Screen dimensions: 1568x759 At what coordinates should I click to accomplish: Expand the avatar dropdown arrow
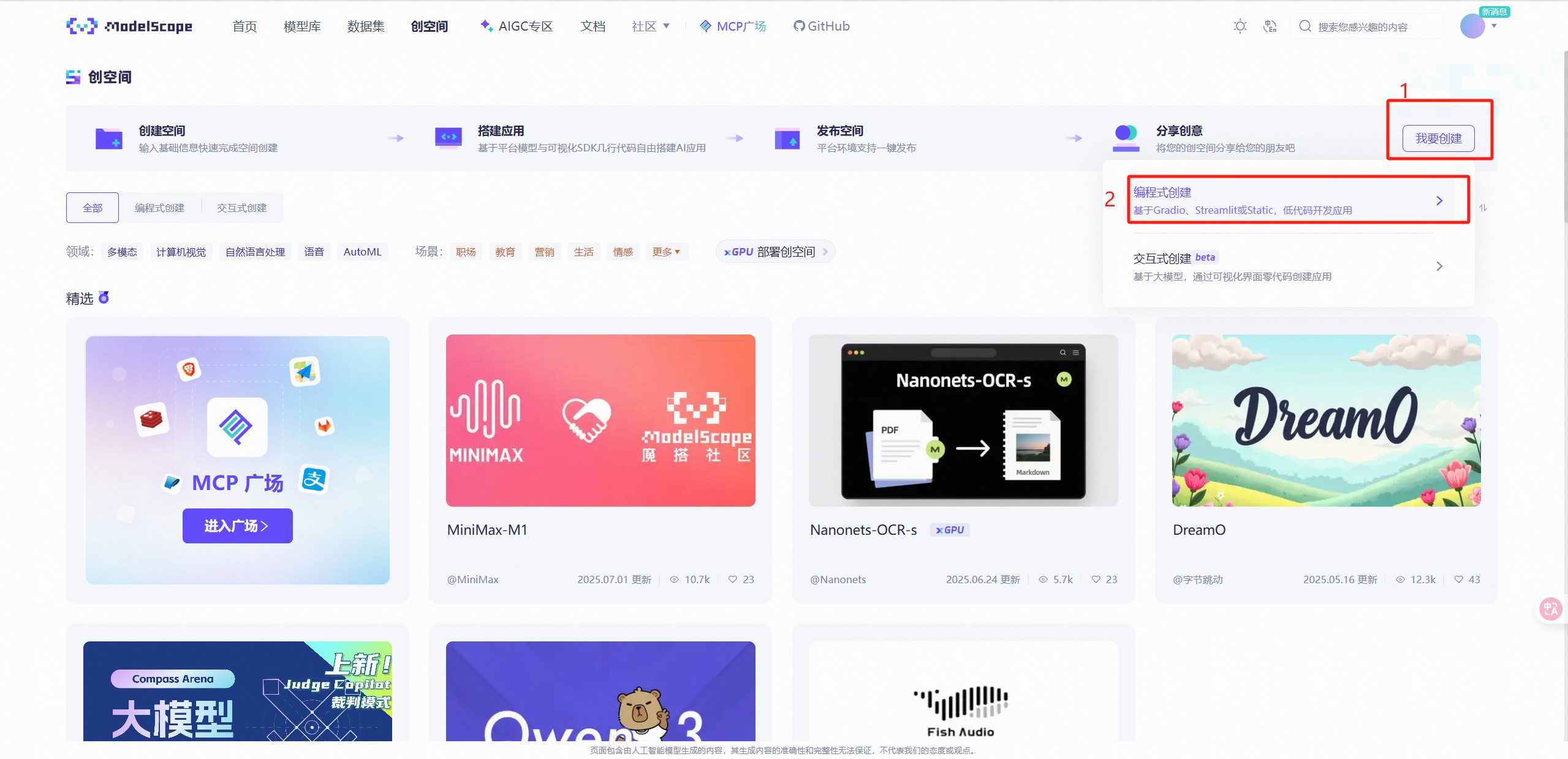(x=1494, y=26)
